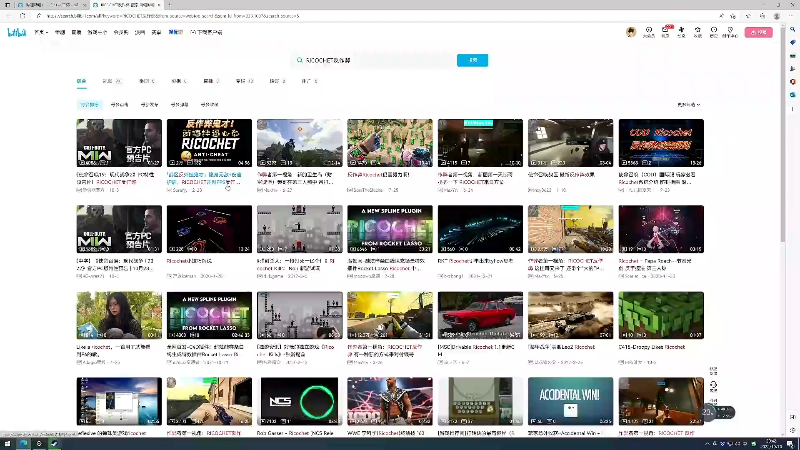Click the dark floating 23% widget
The height and width of the screenshot is (450, 800).
pos(717,412)
